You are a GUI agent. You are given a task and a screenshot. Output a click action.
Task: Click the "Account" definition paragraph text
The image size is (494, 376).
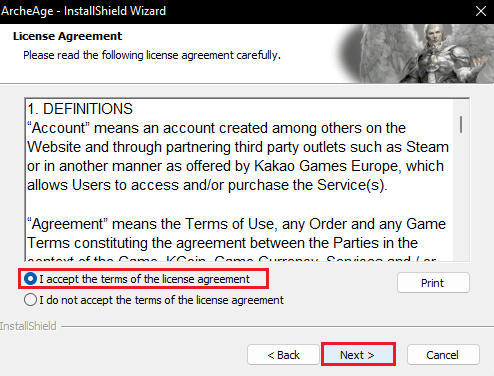238,156
